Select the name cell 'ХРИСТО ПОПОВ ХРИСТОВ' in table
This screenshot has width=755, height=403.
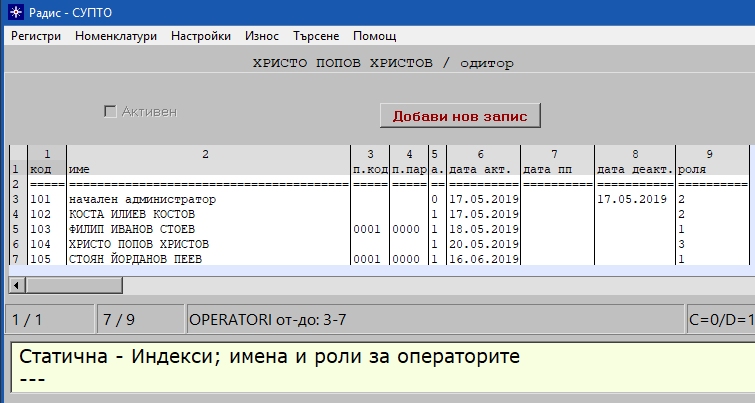coord(208,244)
